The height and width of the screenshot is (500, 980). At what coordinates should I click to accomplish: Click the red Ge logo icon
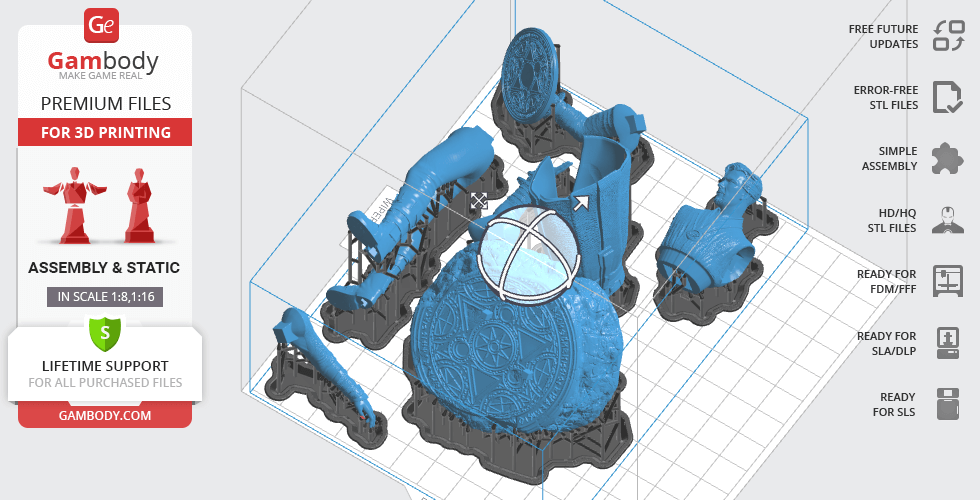click(104, 25)
